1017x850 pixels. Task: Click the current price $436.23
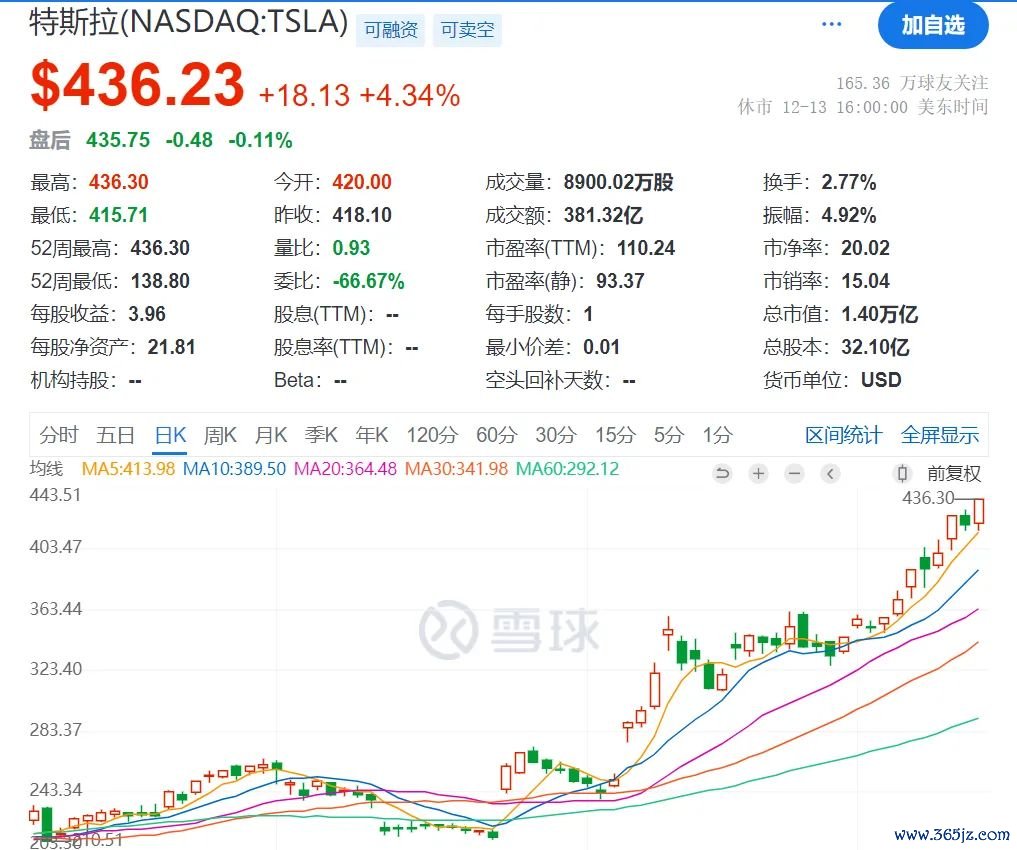click(x=137, y=85)
